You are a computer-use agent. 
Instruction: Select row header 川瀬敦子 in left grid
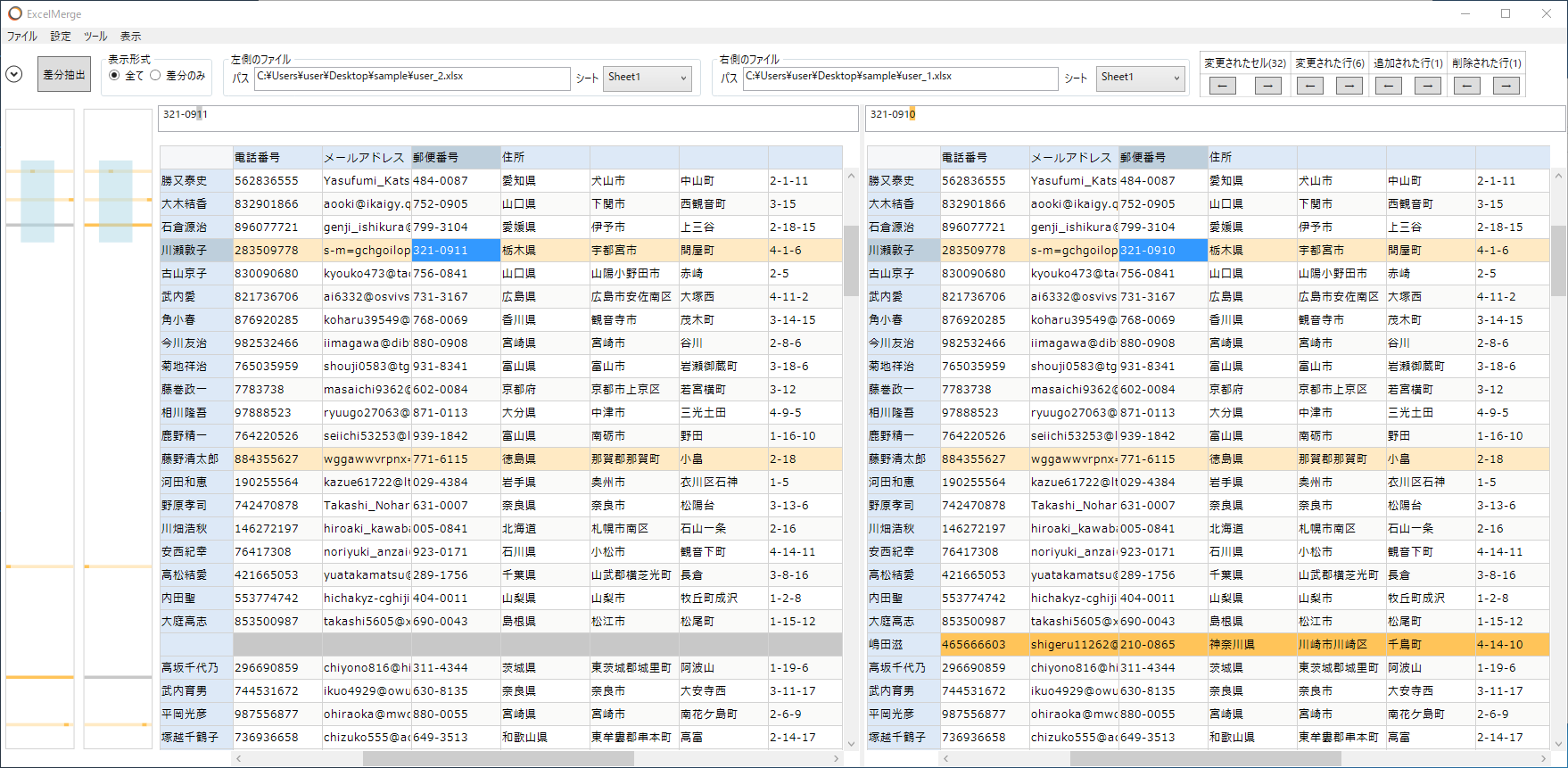coord(196,251)
